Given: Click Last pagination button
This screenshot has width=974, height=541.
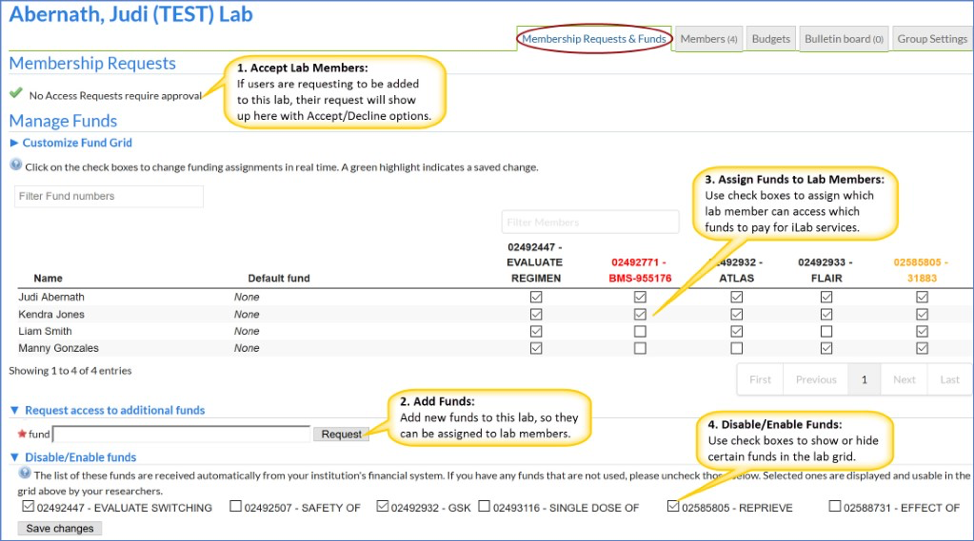Looking at the screenshot, I should 949,380.
